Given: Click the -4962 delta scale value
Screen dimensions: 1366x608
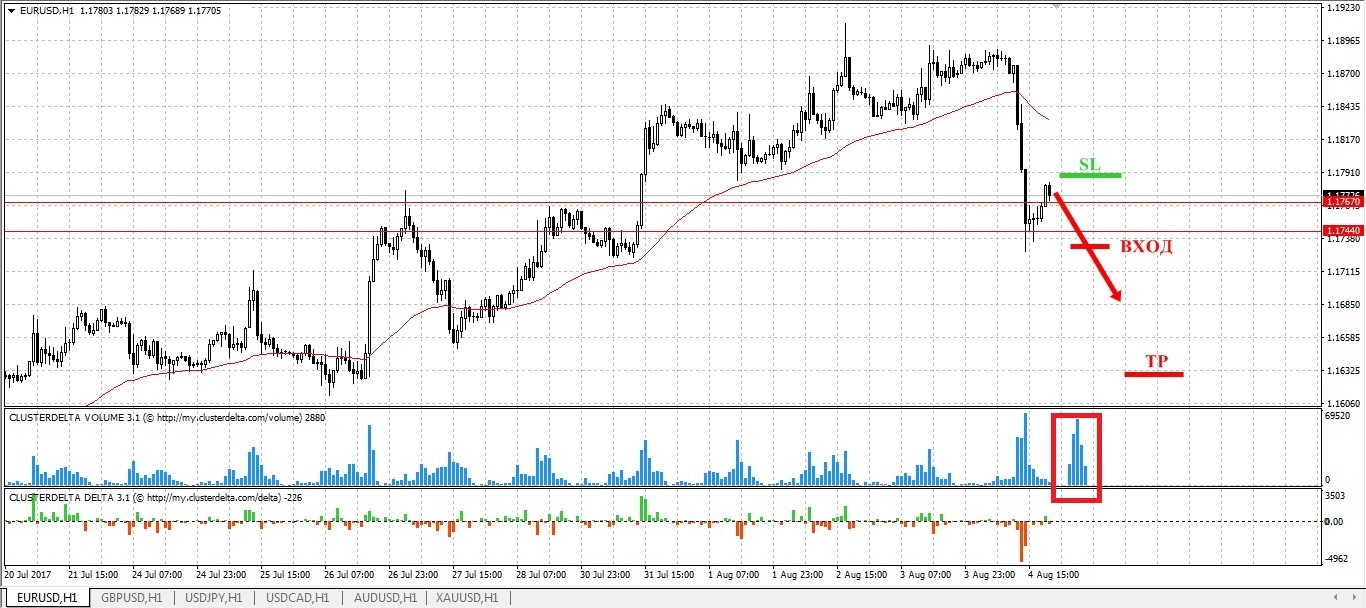Looking at the screenshot, I should click(1337, 560).
